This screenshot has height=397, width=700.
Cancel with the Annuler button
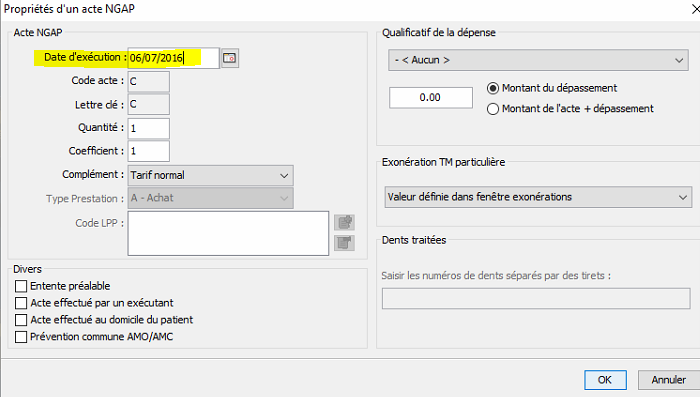(668, 380)
